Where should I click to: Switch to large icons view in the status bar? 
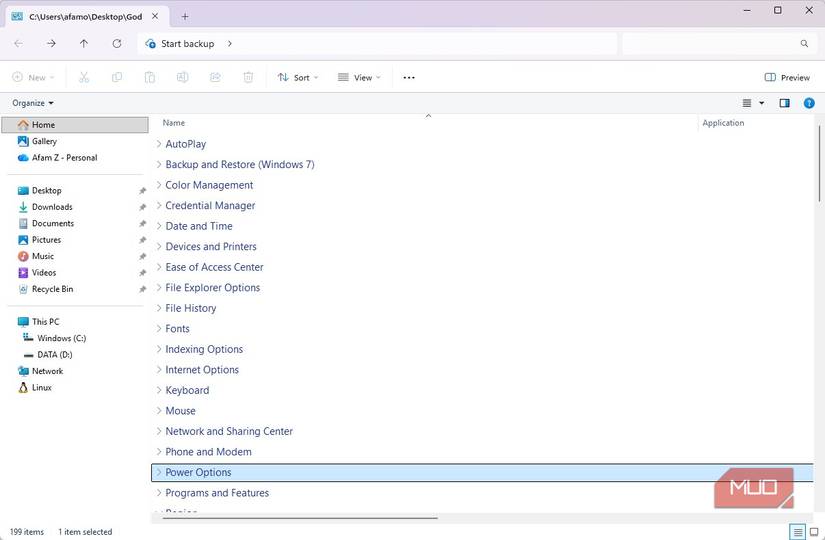tap(814, 532)
